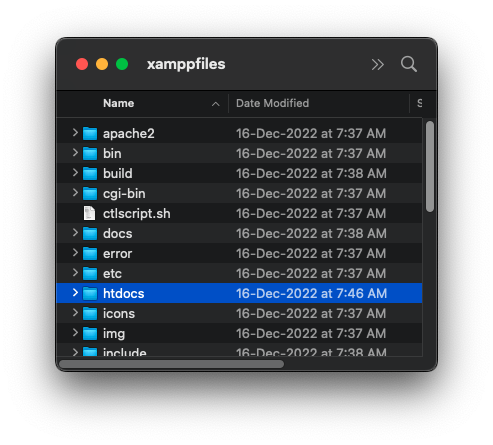Select the etc row name
Viewport: 493px width, 445px height.
click(x=112, y=274)
